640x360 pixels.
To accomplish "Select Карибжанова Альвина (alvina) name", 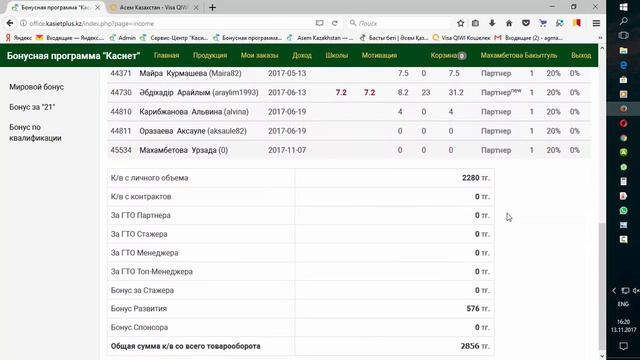I will click(194, 112).
